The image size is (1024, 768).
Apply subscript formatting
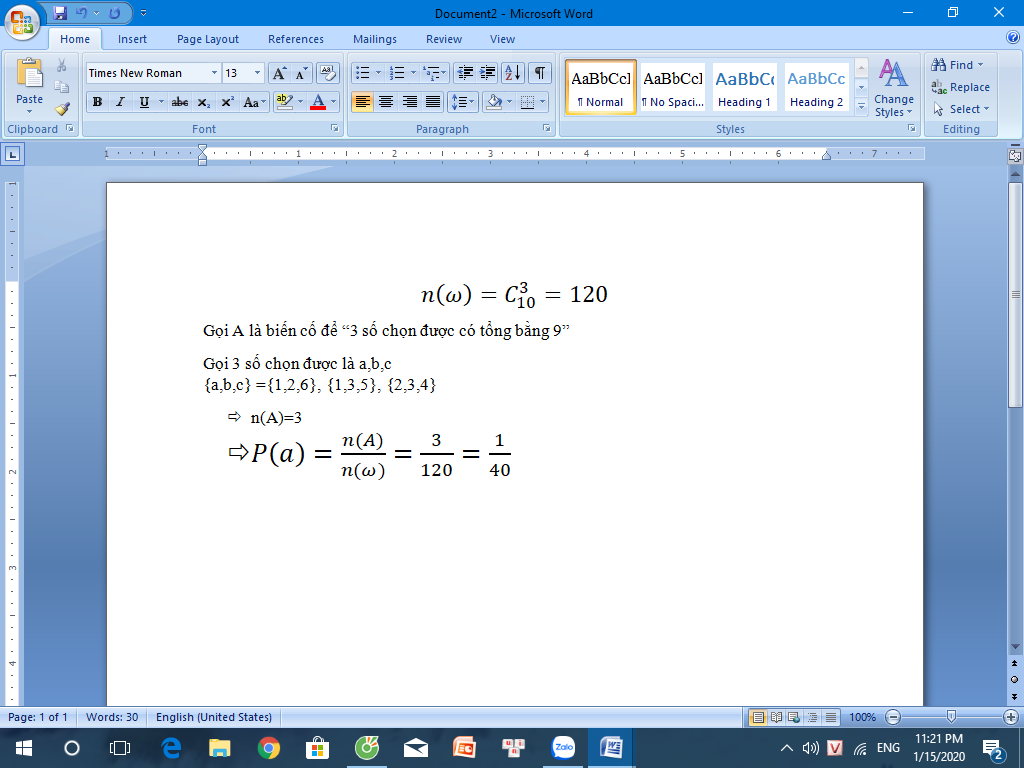[204, 103]
